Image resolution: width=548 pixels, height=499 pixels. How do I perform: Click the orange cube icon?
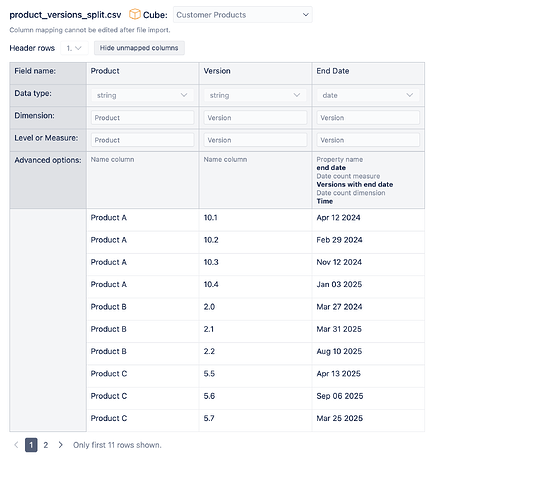135,14
